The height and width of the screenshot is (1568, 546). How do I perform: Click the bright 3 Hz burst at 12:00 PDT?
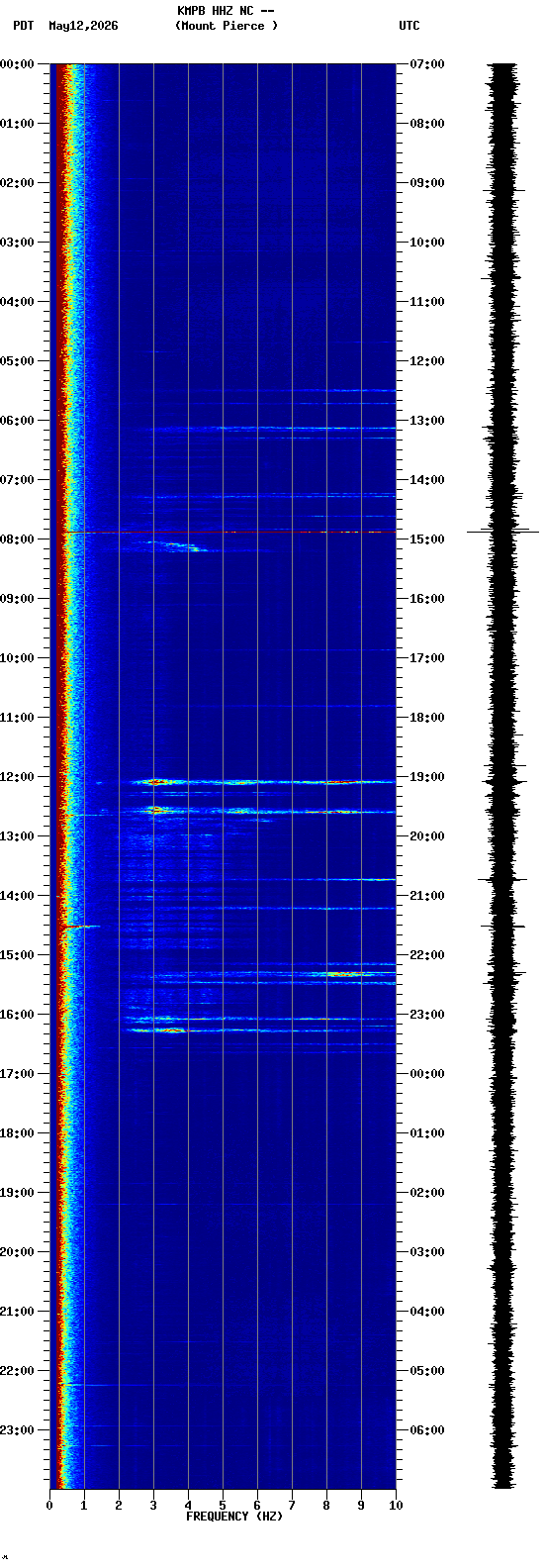pos(156,782)
